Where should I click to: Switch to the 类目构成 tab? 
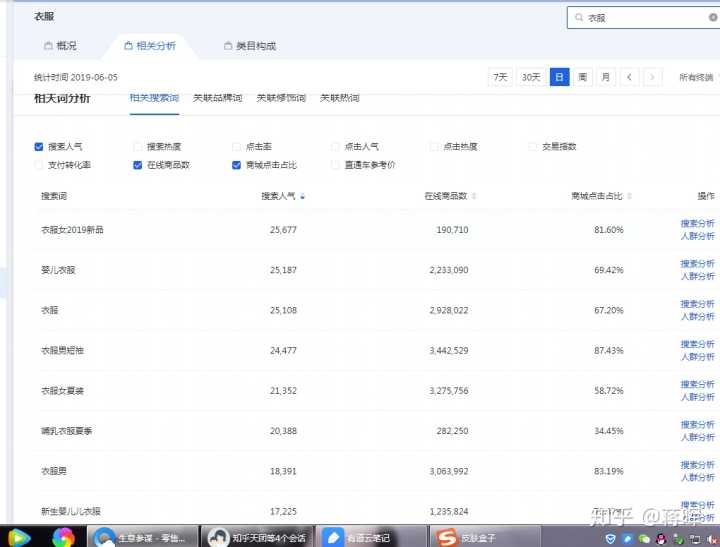click(250, 46)
